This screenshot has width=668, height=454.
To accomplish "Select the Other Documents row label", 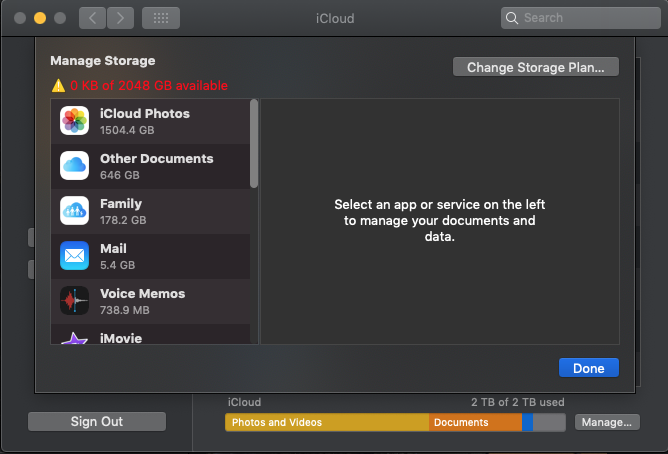I will [x=157, y=158].
